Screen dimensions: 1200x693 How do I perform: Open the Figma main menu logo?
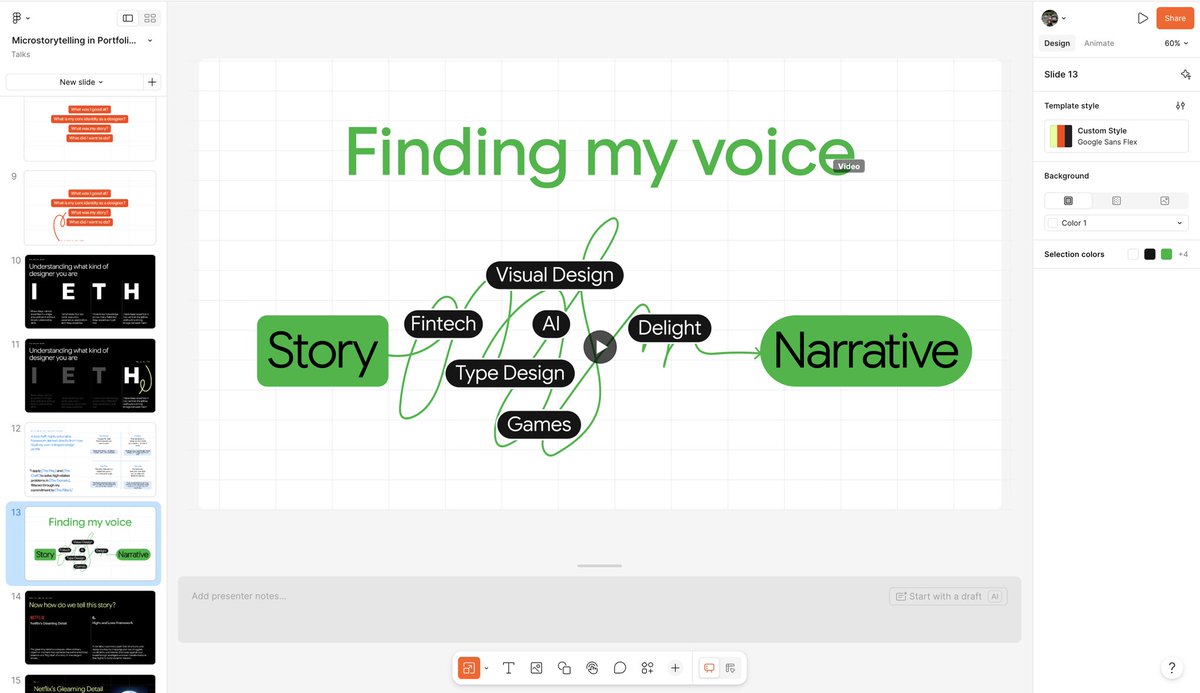17,18
